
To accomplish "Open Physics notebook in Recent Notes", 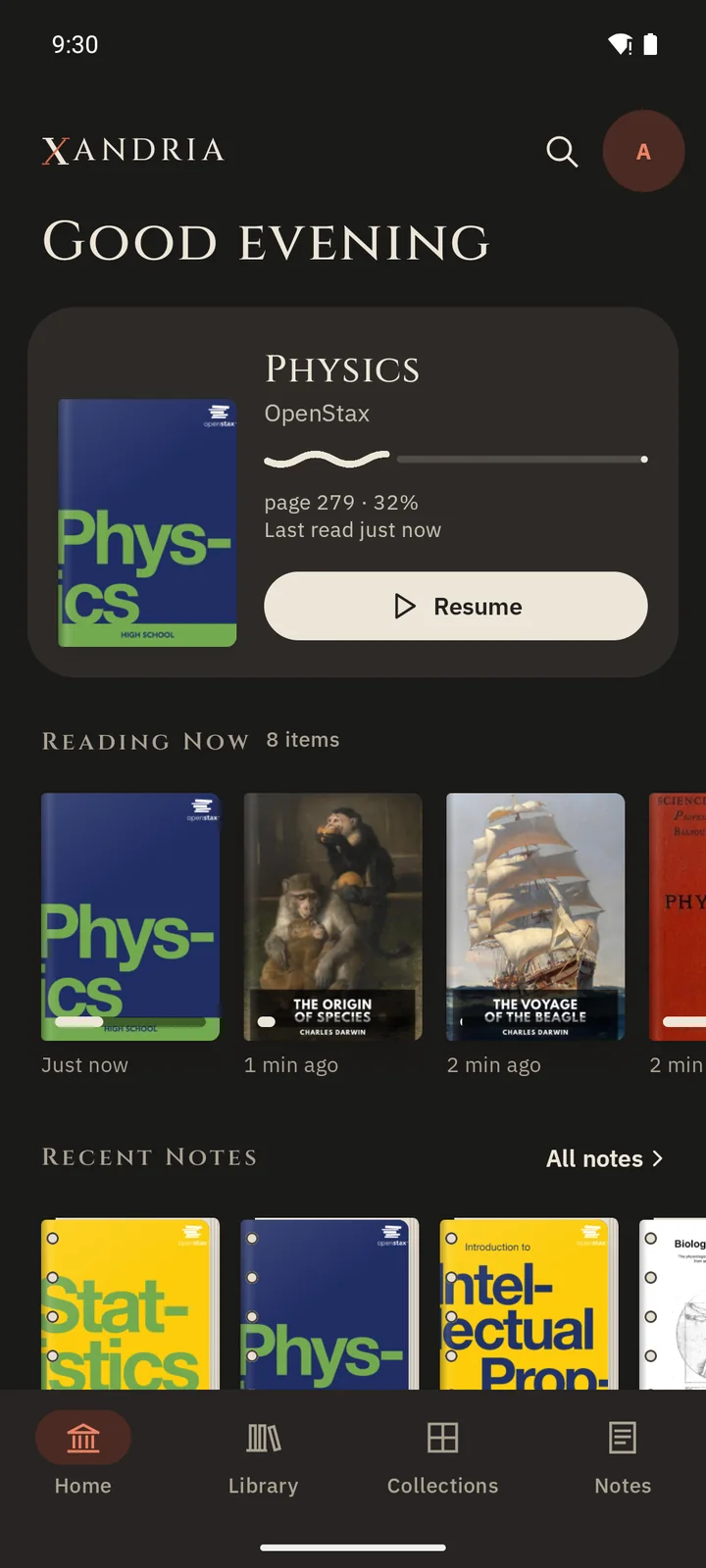I will click(329, 1303).
